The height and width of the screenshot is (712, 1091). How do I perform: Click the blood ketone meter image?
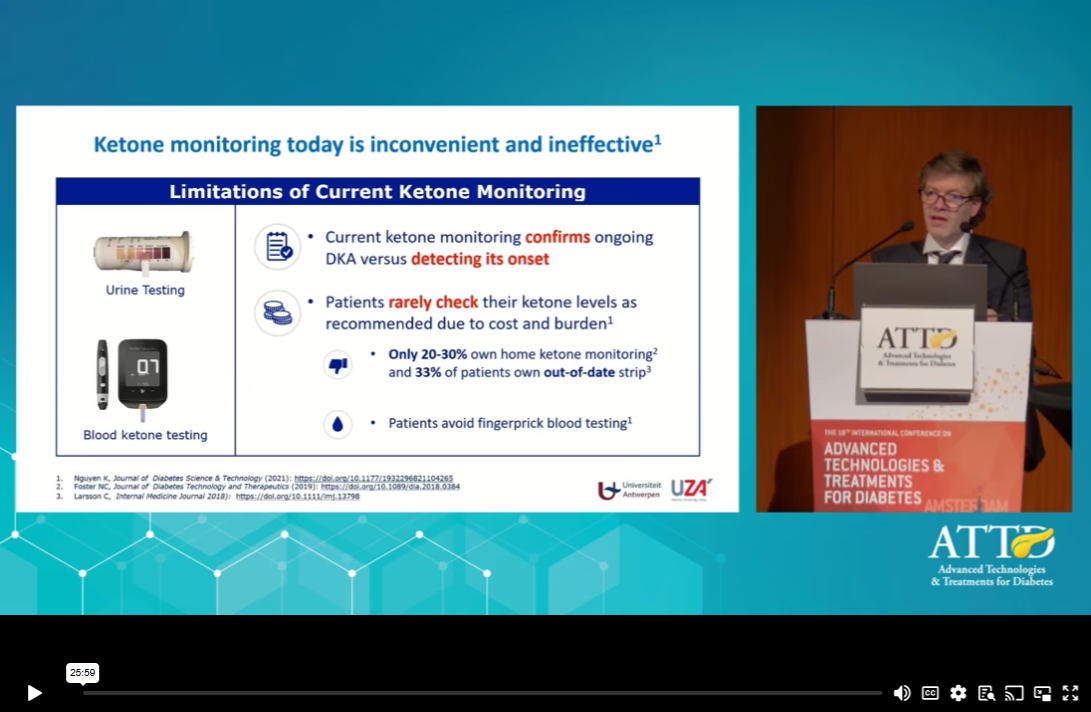pos(132,374)
